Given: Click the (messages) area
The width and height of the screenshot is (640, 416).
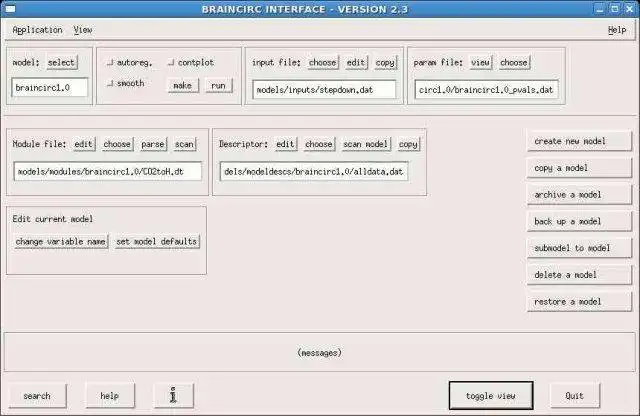Looking at the screenshot, I should click(320, 352).
